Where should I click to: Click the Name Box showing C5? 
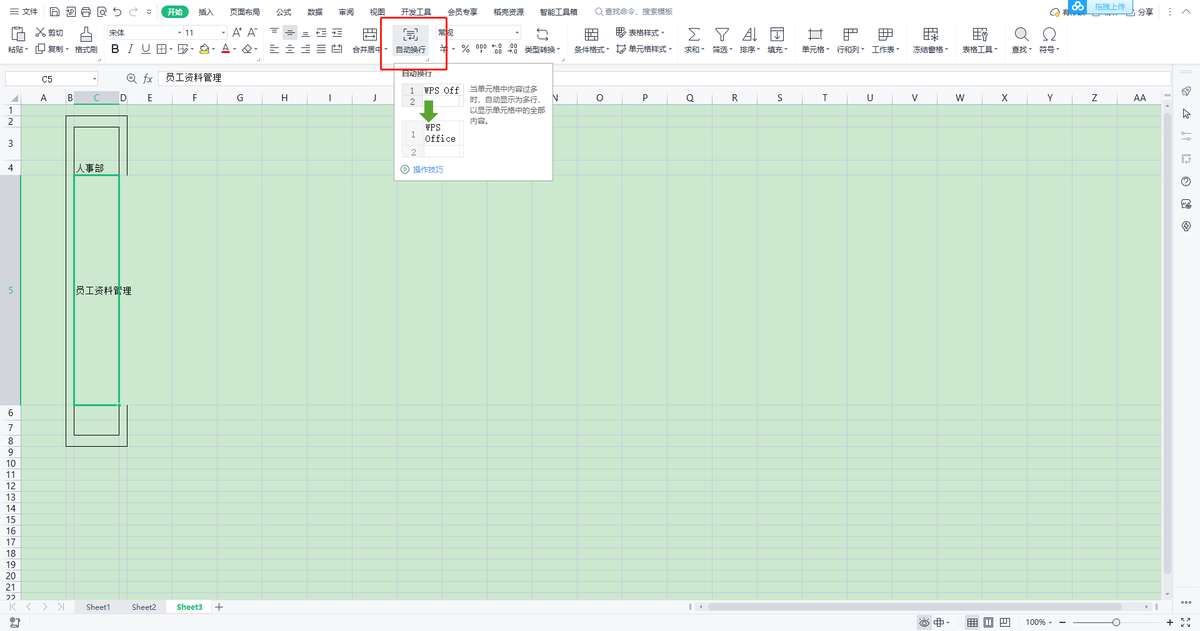point(48,78)
